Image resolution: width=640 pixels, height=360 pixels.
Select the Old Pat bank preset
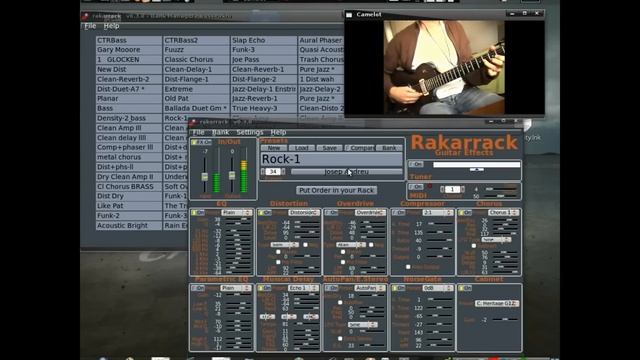click(x=196, y=99)
